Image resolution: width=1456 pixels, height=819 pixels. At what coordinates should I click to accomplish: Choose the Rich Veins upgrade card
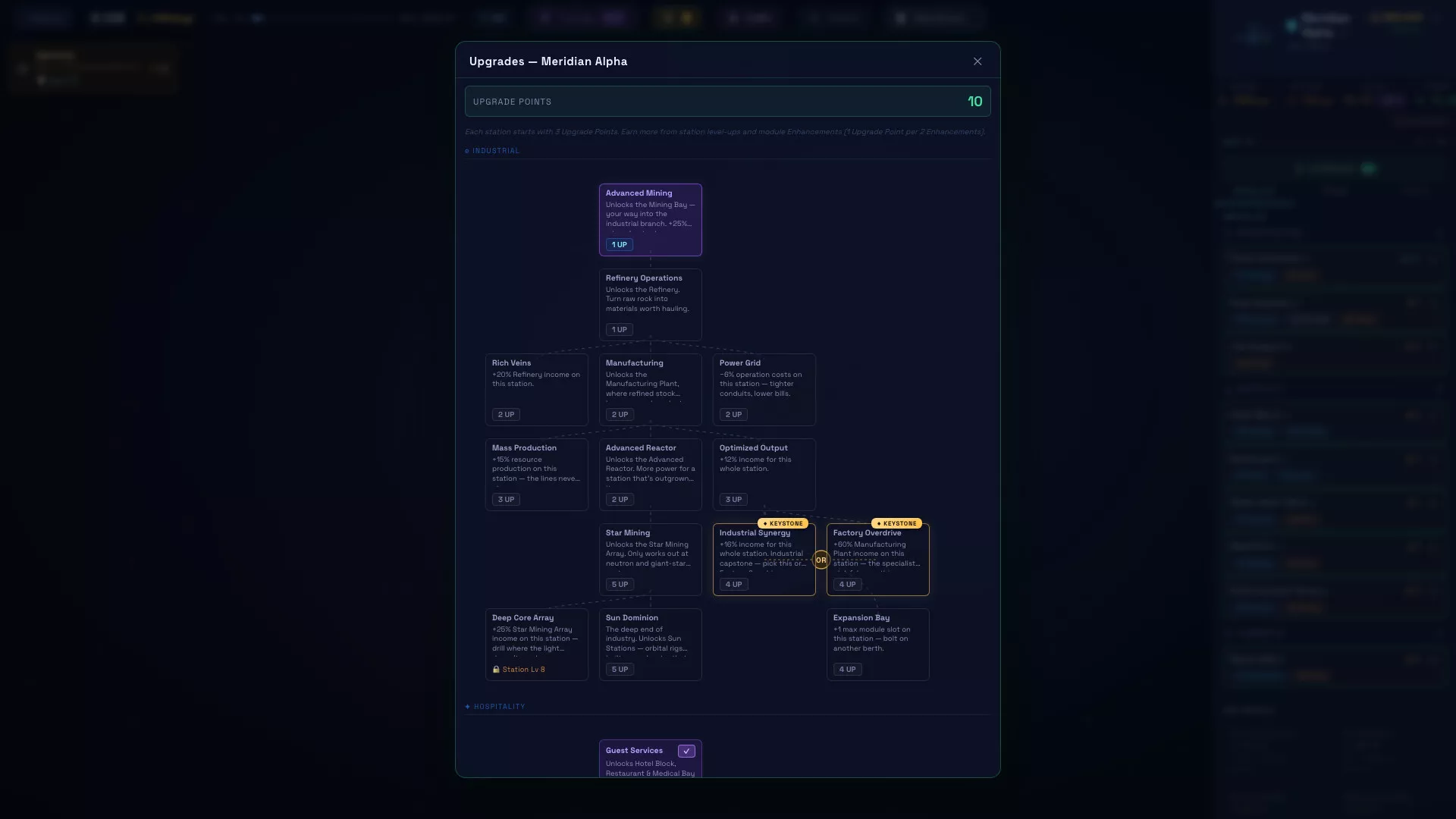537,390
